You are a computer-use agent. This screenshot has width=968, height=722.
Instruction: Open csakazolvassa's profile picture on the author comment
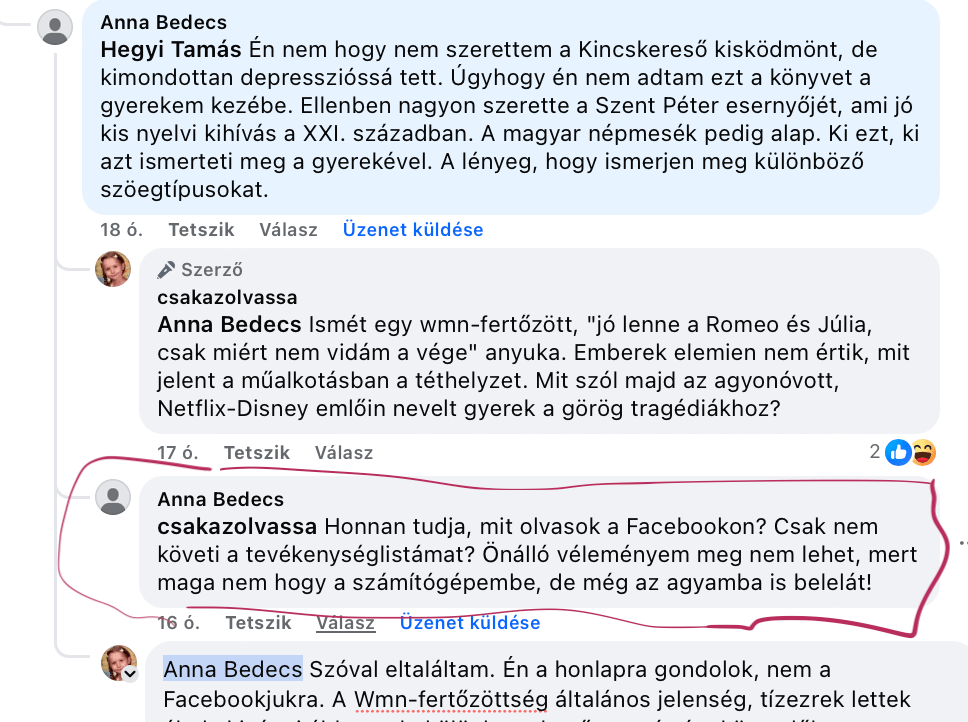pyautogui.click(x=113, y=269)
